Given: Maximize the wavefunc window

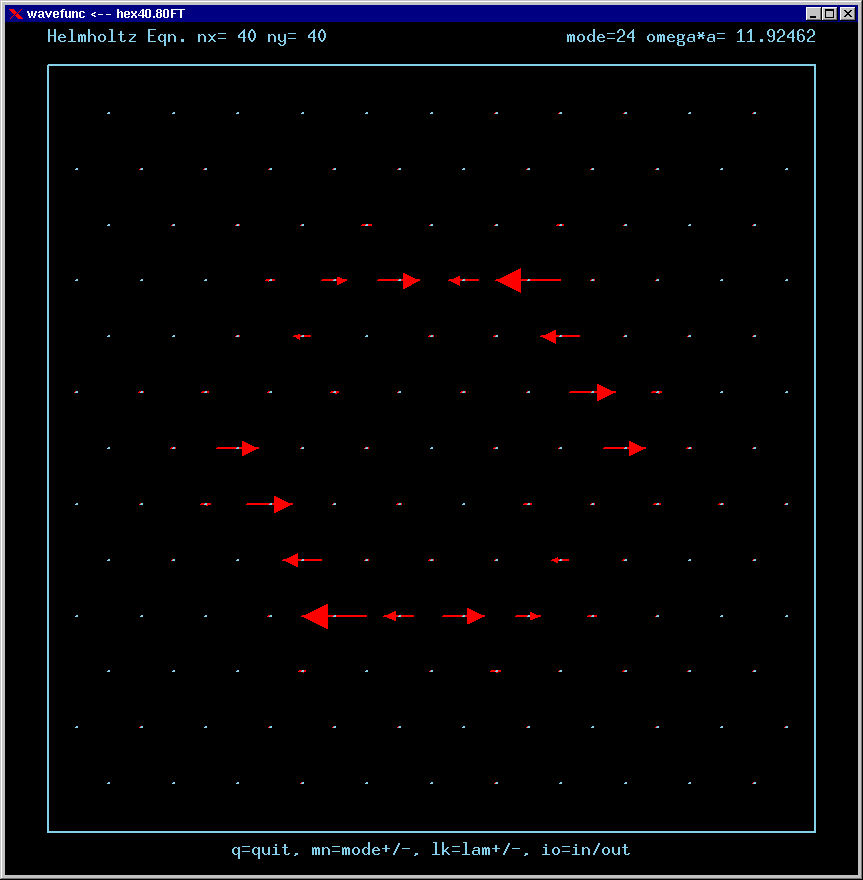Looking at the screenshot, I should (x=830, y=13).
